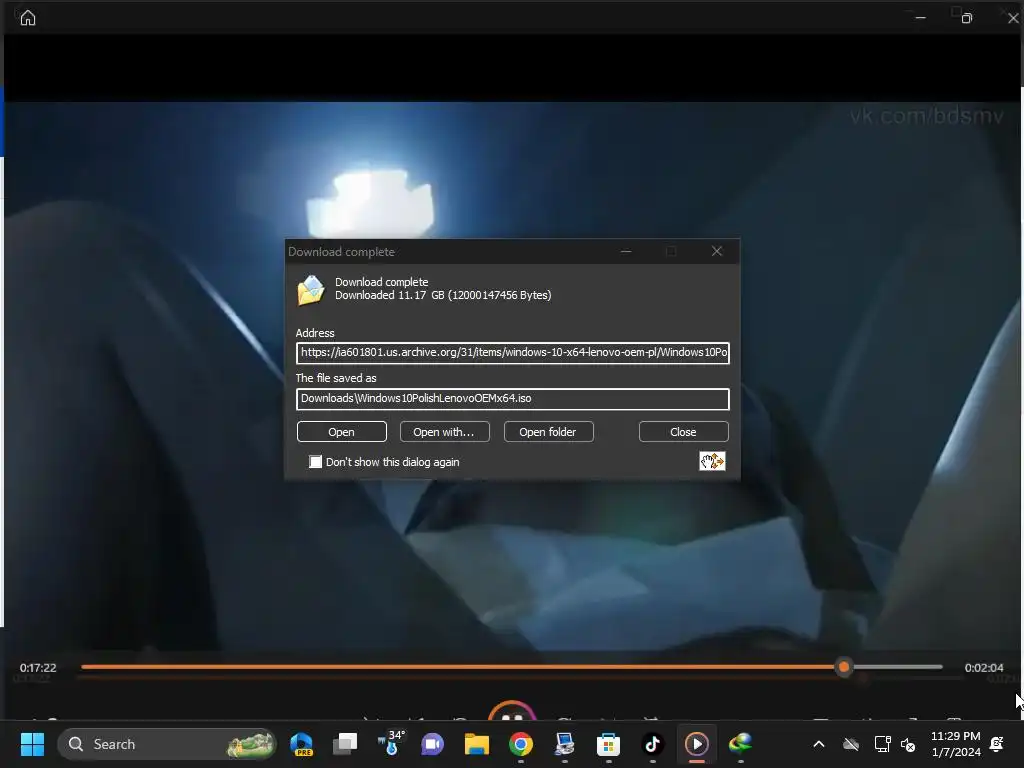
Task: Open clock and calendar 11:29 PM
Action: [x=955, y=744]
